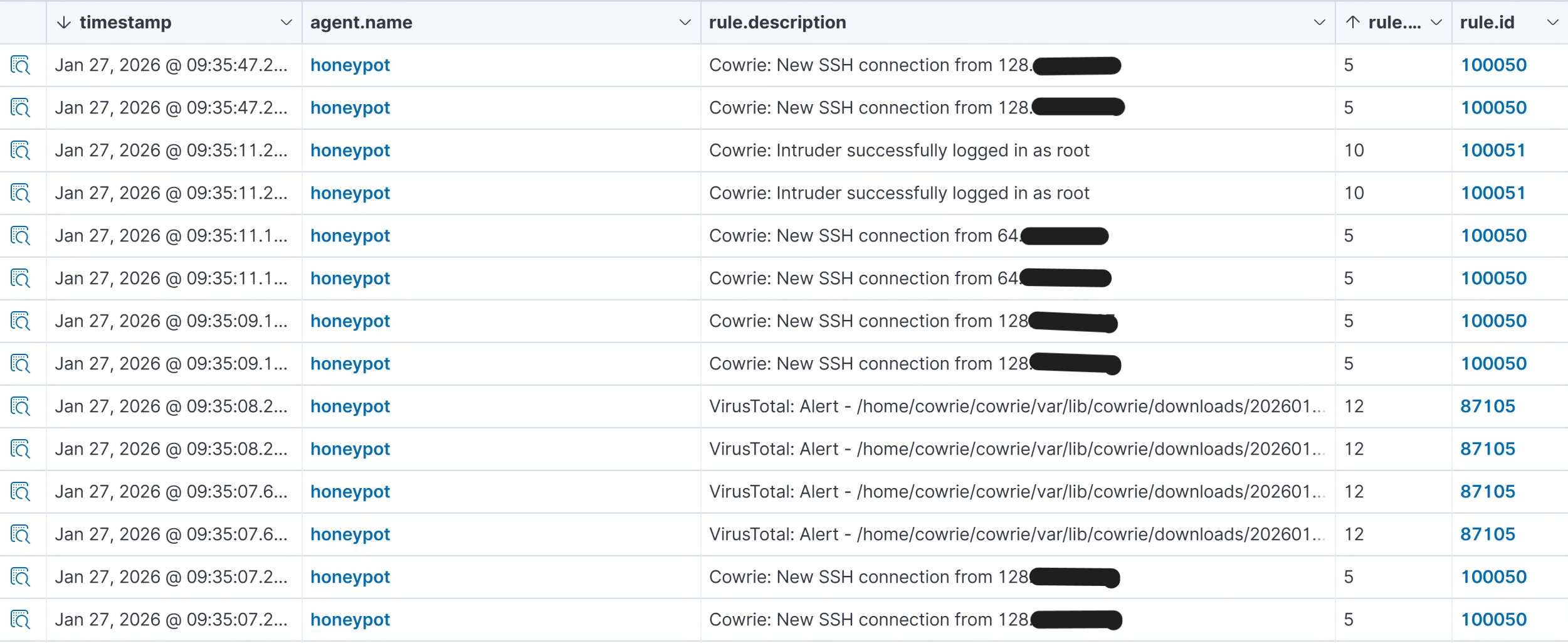Inspect the bottom row's alert details
1568x643 pixels.
[20, 620]
